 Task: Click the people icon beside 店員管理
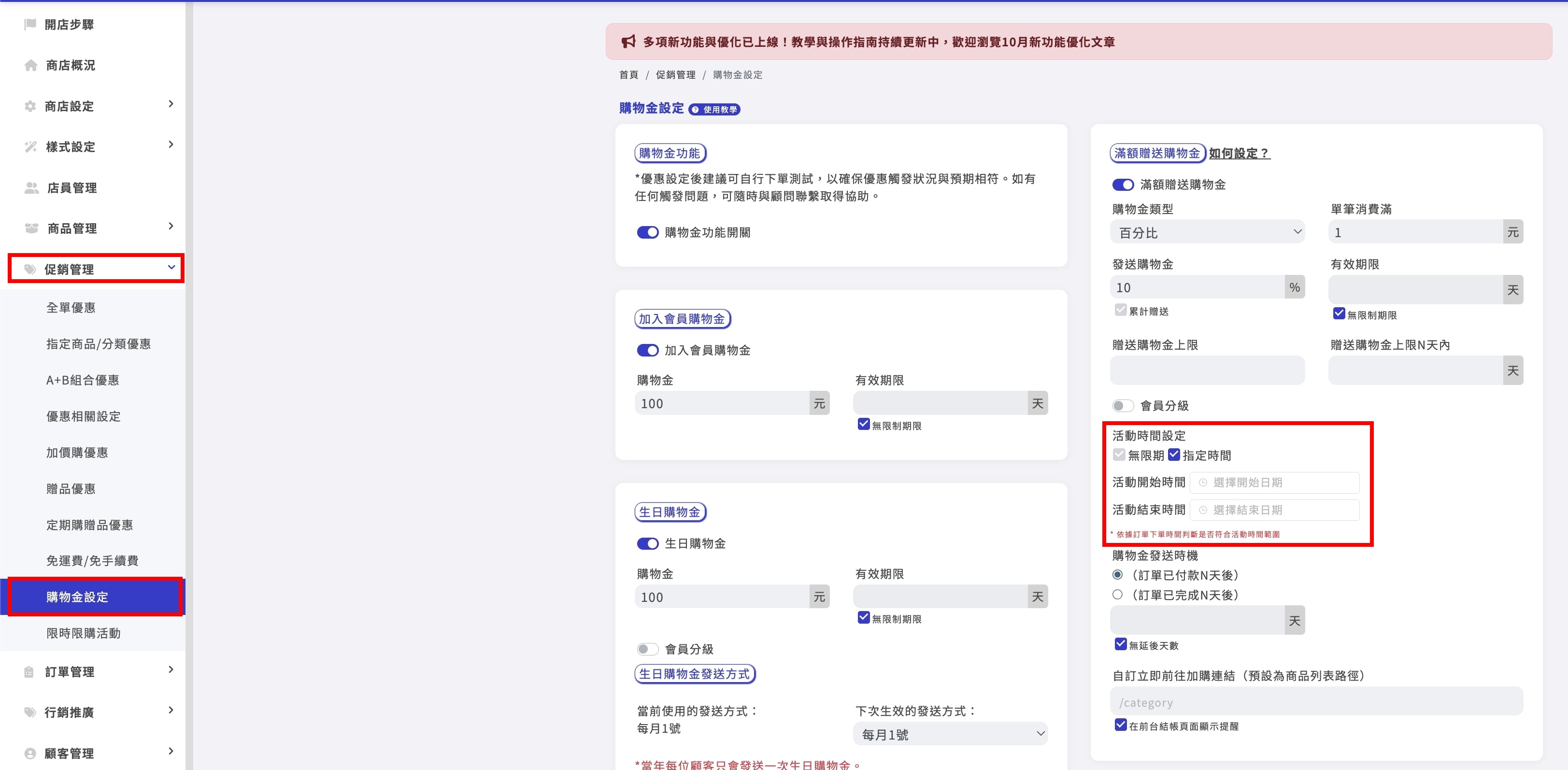(31, 187)
